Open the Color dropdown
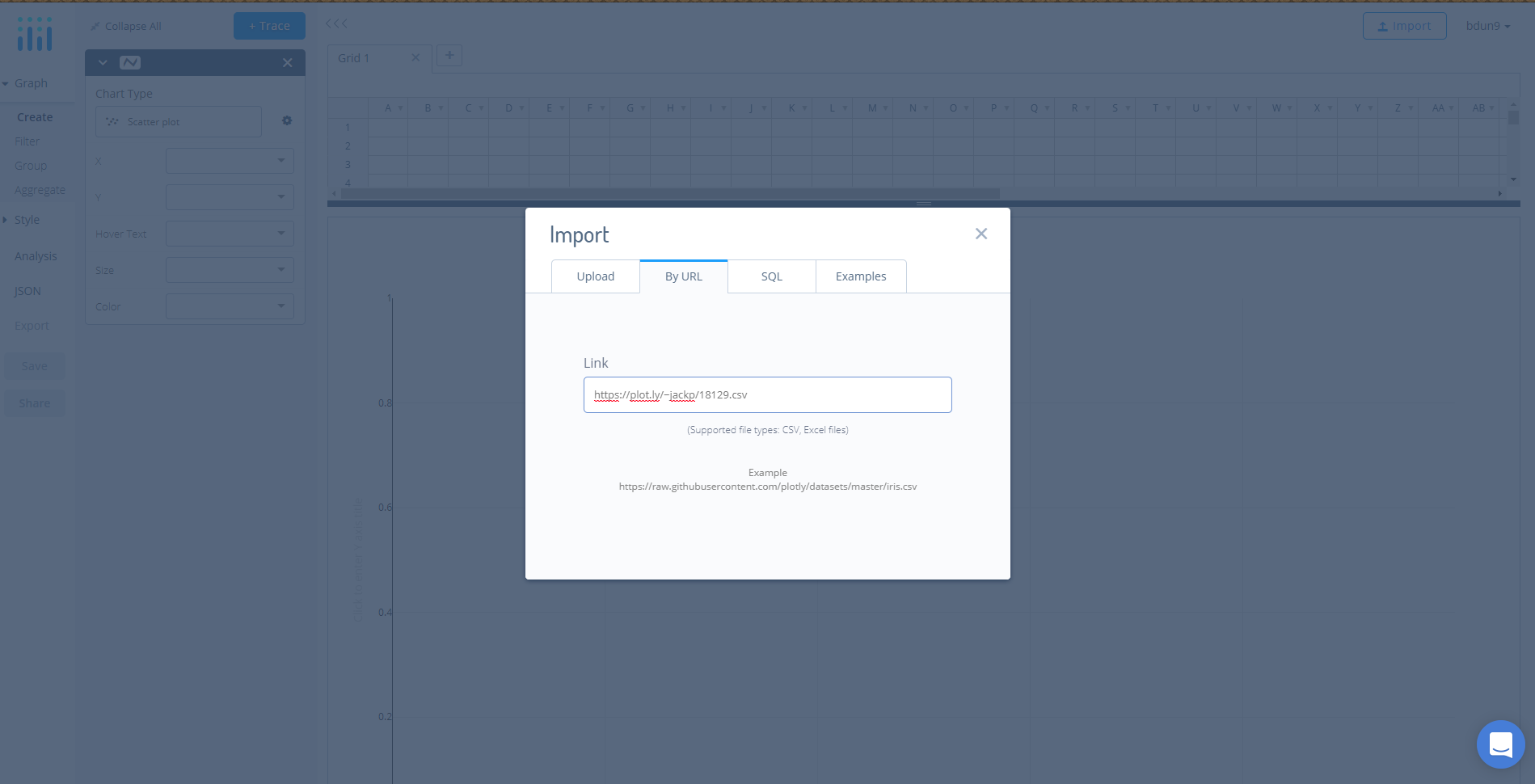Viewport: 1535px width, 784px height. pyautogui.click(x=230, y=306)
